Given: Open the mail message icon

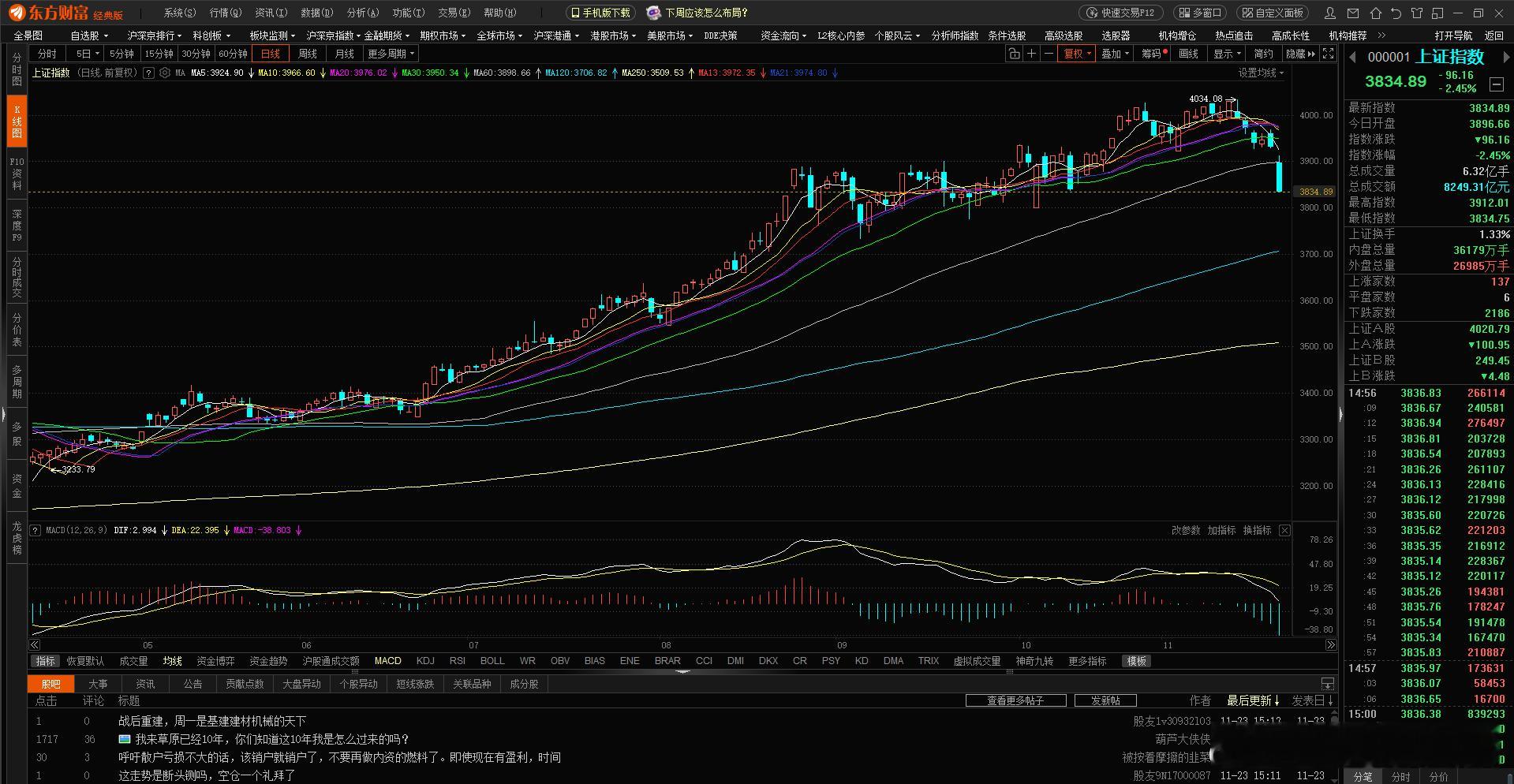Looking at the screenshot, I should (x=1353, y=13).
